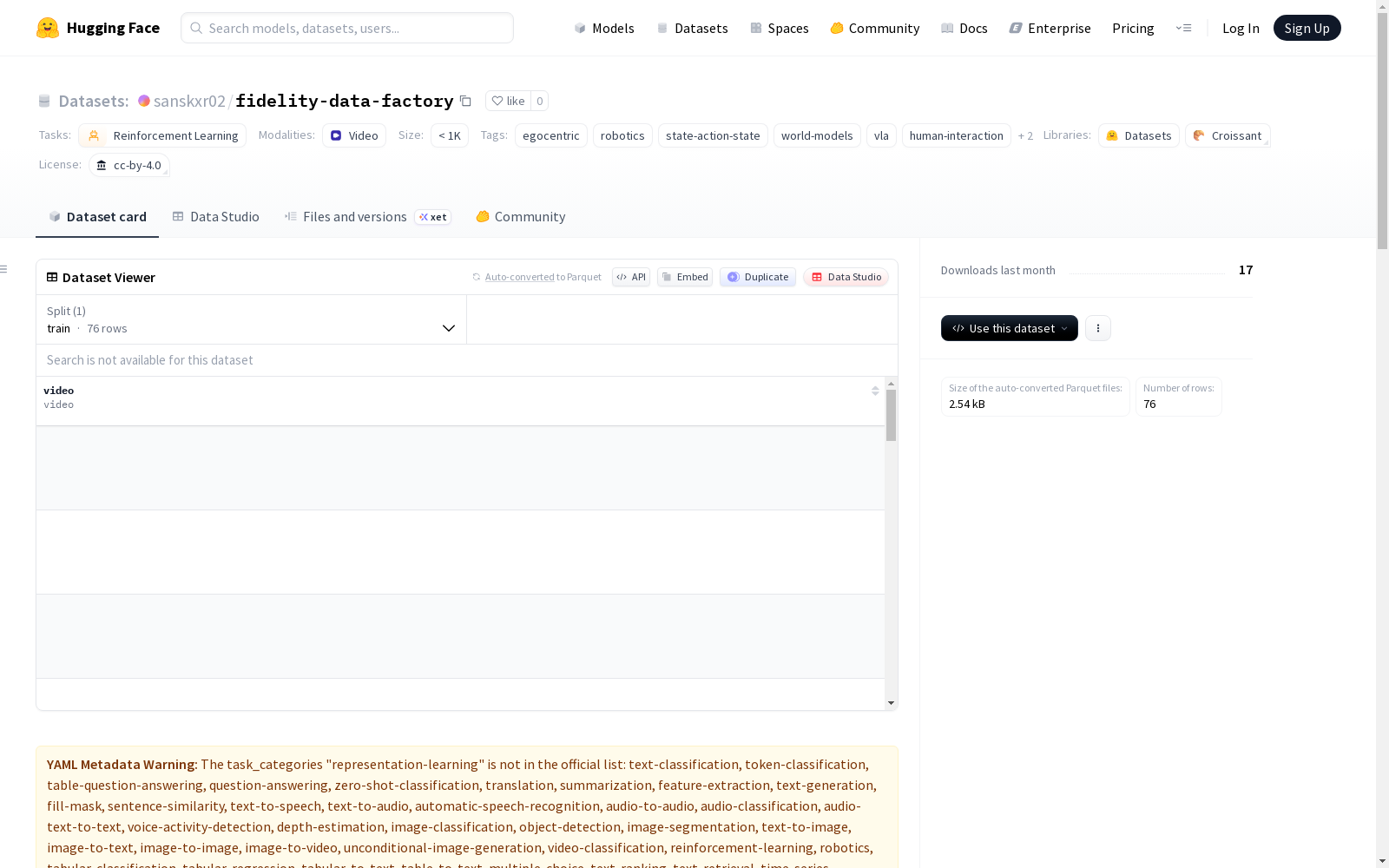Open the sanskxr02 profile link

pos(189,101)
